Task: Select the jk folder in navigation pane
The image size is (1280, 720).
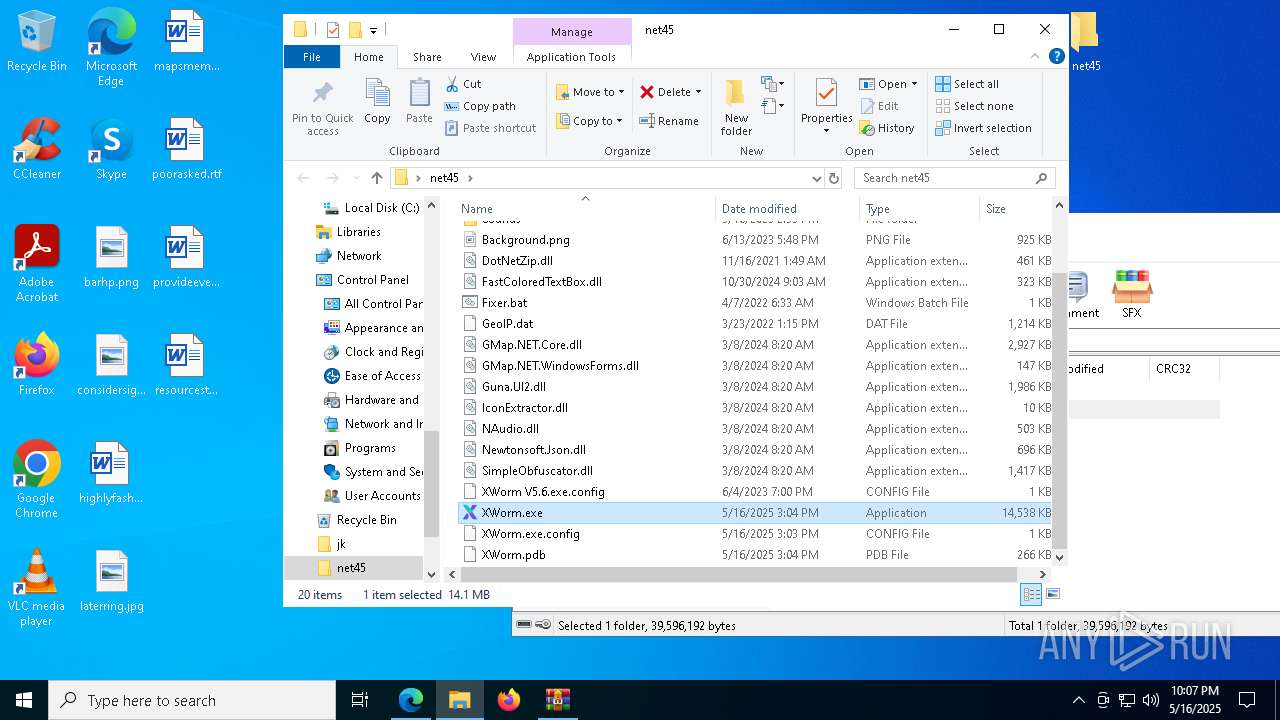Action: pos(332,544)
